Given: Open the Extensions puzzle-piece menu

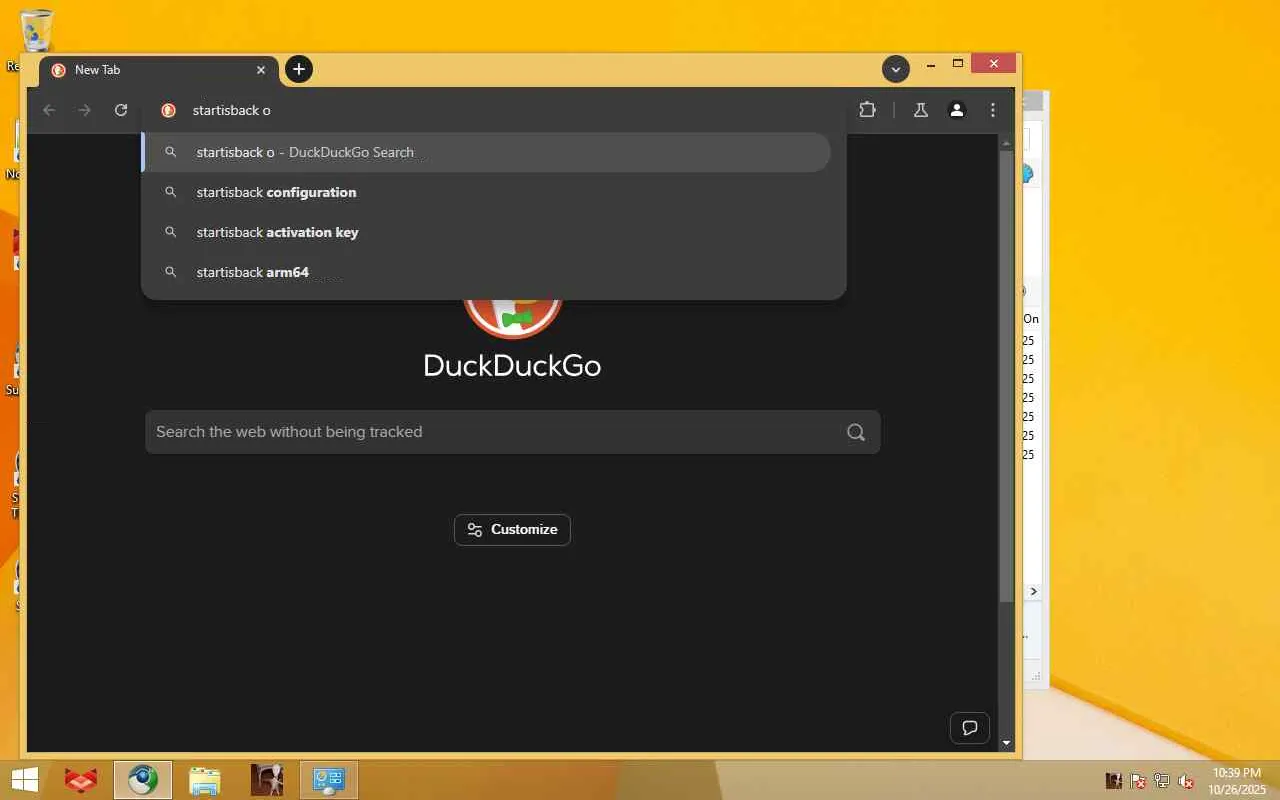Looking at the screenshot, I should (867, 110).
